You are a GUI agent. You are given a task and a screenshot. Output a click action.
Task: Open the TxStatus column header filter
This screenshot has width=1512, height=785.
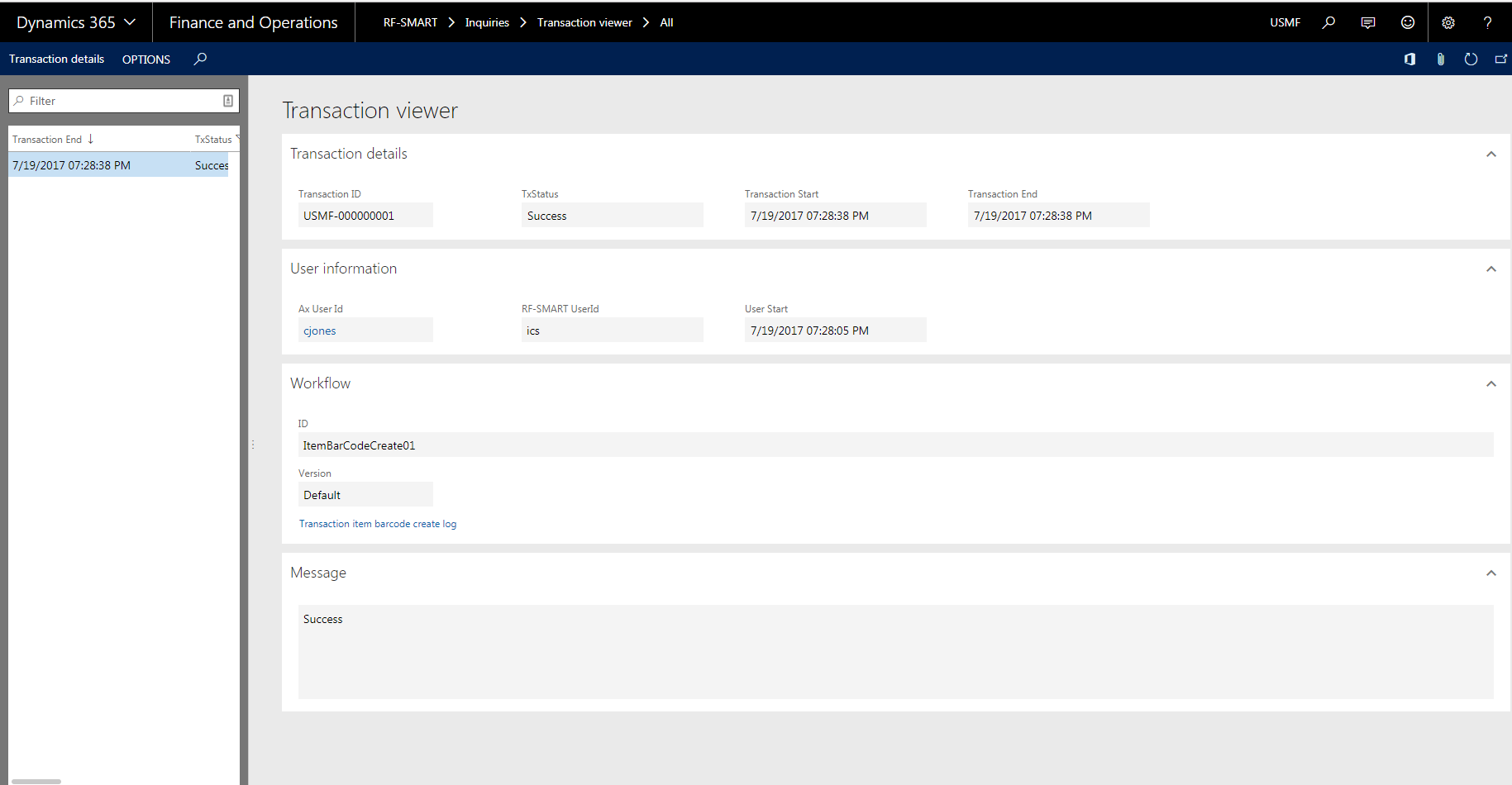(x=213, y=140)
